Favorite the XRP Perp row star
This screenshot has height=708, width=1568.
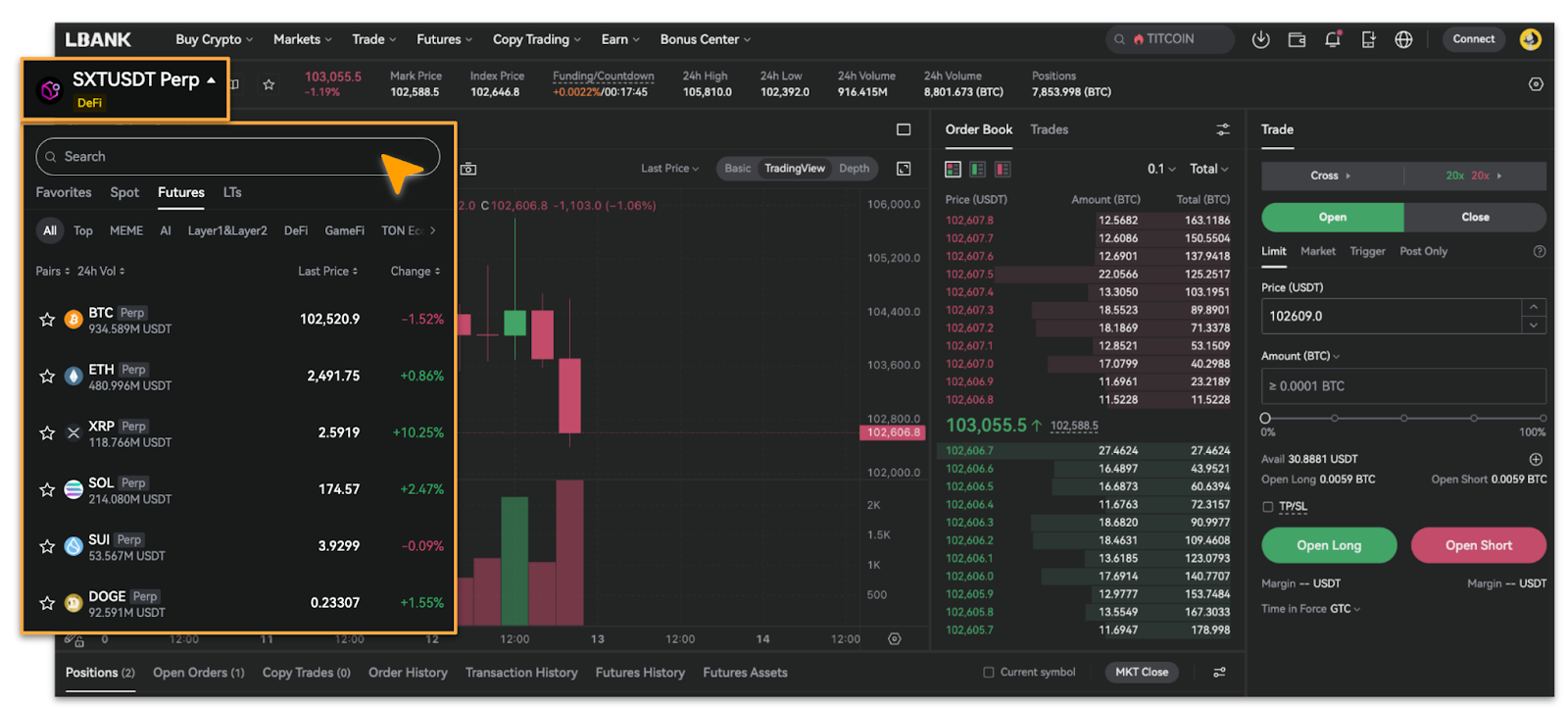pyautogui.click(x=46, y=432)
